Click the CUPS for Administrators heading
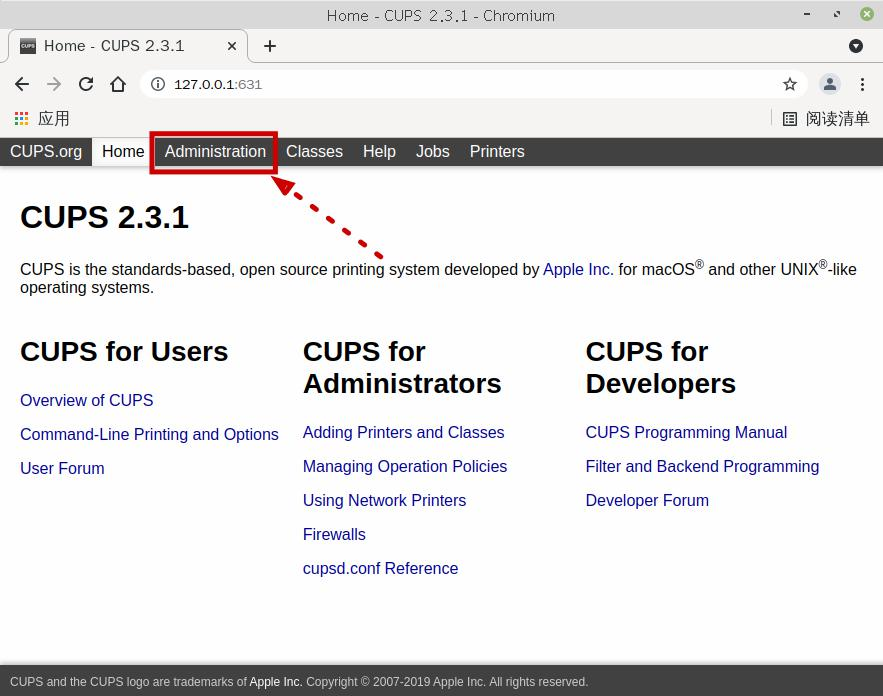883x696 pixels. [402, 368]
